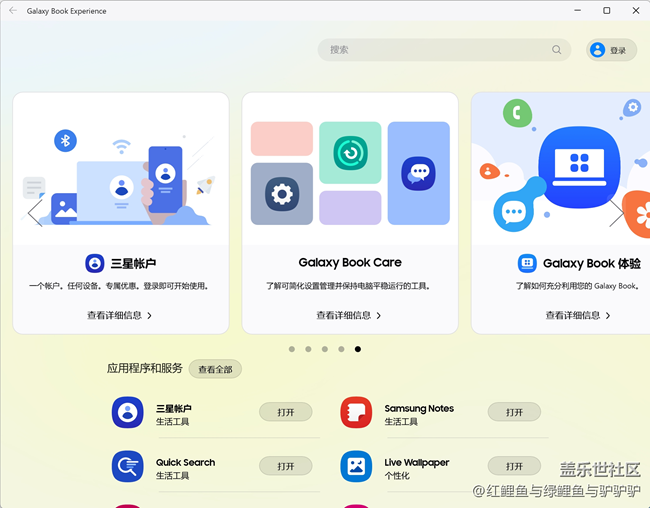Screen dimensions: 650x508
Task: Click the Samsung Notes app name
Action: 419,408
